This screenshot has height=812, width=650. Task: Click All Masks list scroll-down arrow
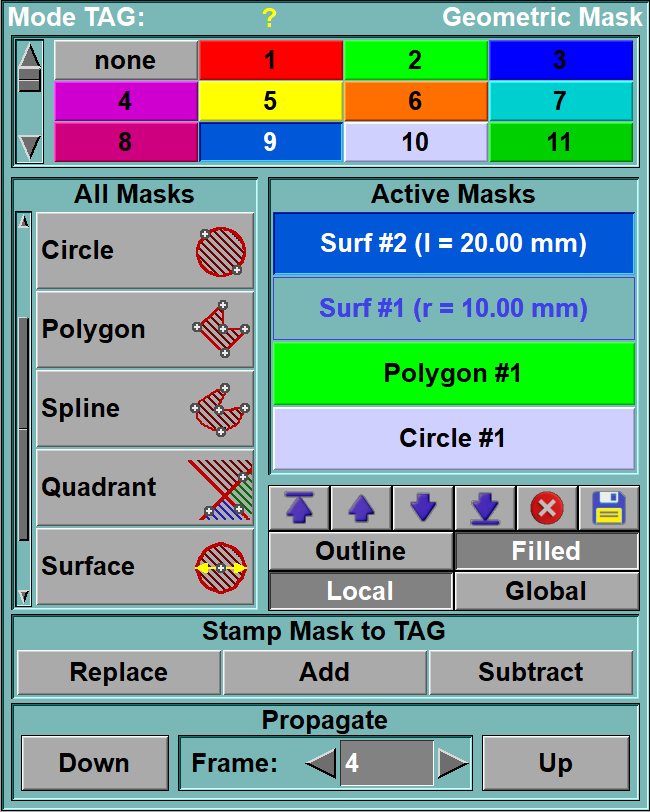(24, 597)
